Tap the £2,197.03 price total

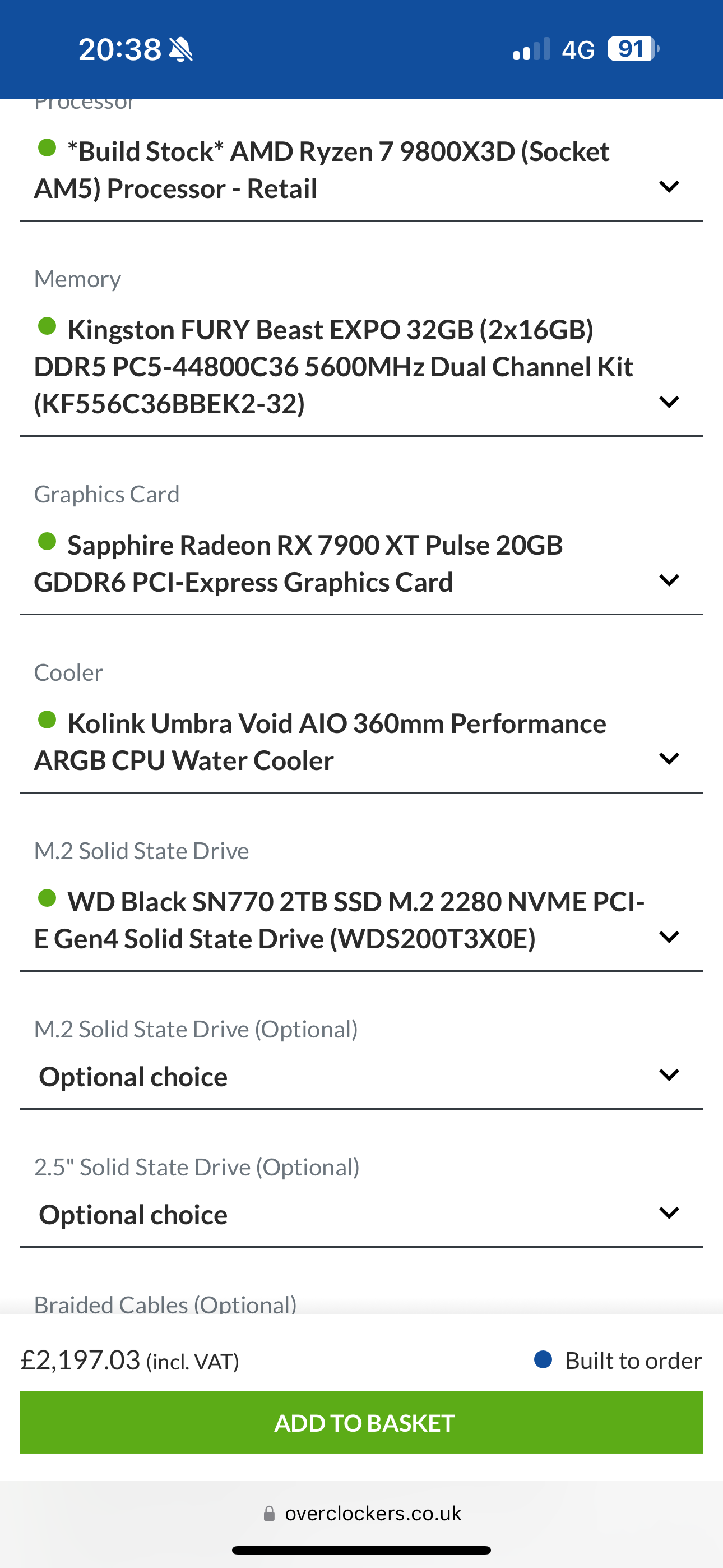pos(80,1360)
